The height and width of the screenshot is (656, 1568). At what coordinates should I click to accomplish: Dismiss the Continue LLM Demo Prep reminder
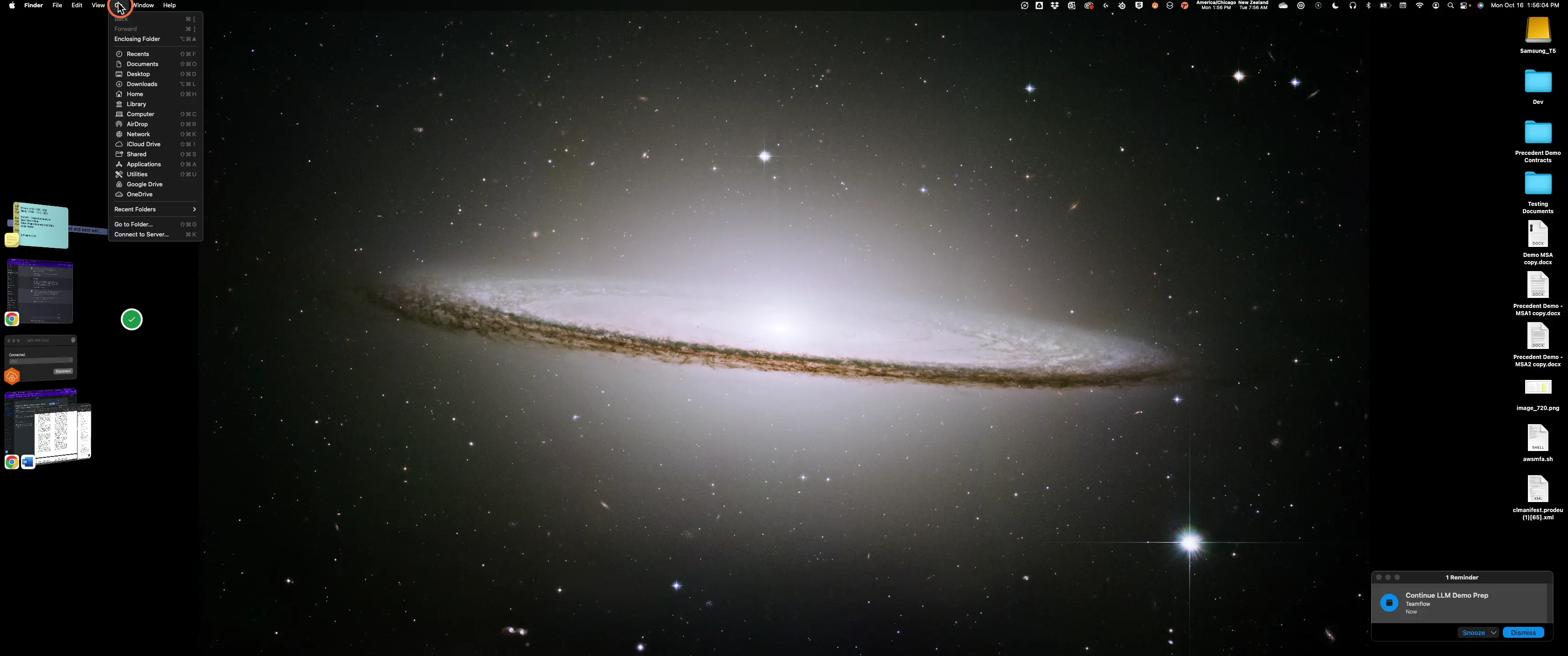pos(1523,632)
